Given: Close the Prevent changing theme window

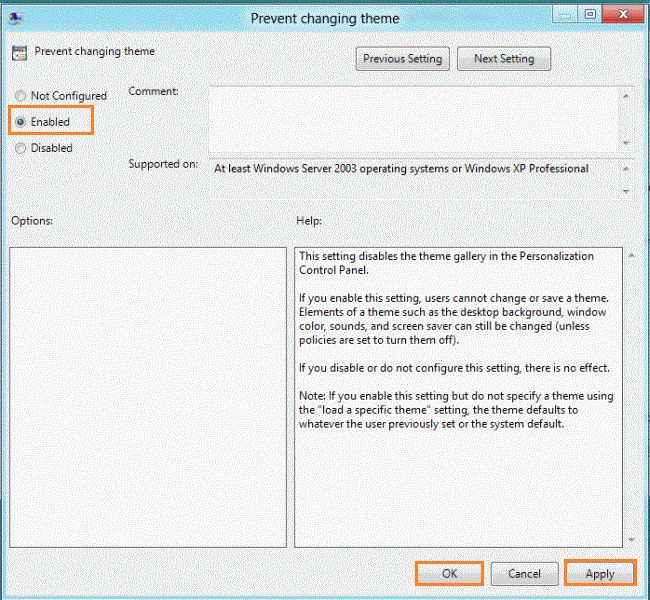Looking at the screenshot, I should (623, 15).
